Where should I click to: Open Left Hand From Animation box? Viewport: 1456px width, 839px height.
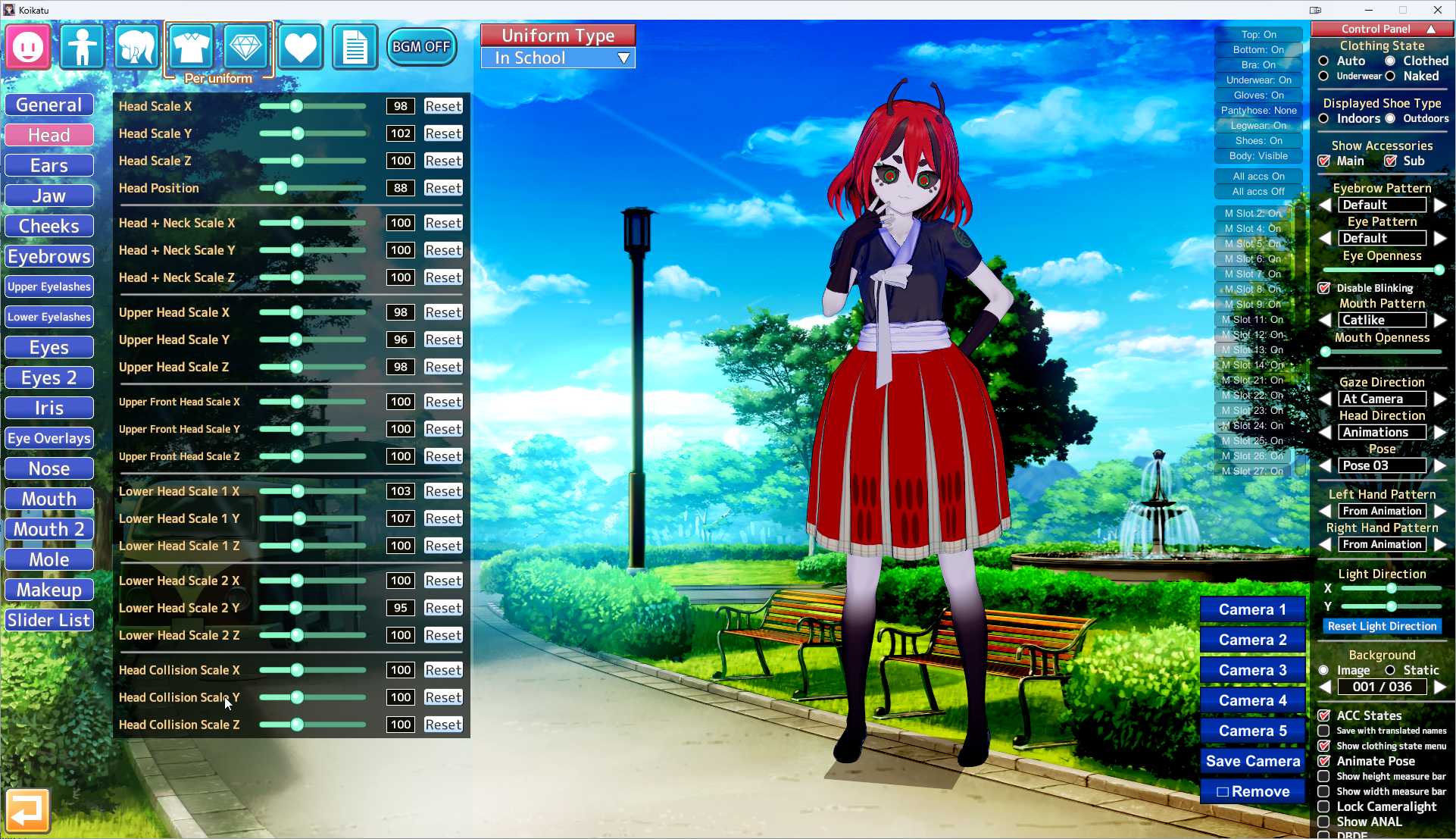[1383, 511]
